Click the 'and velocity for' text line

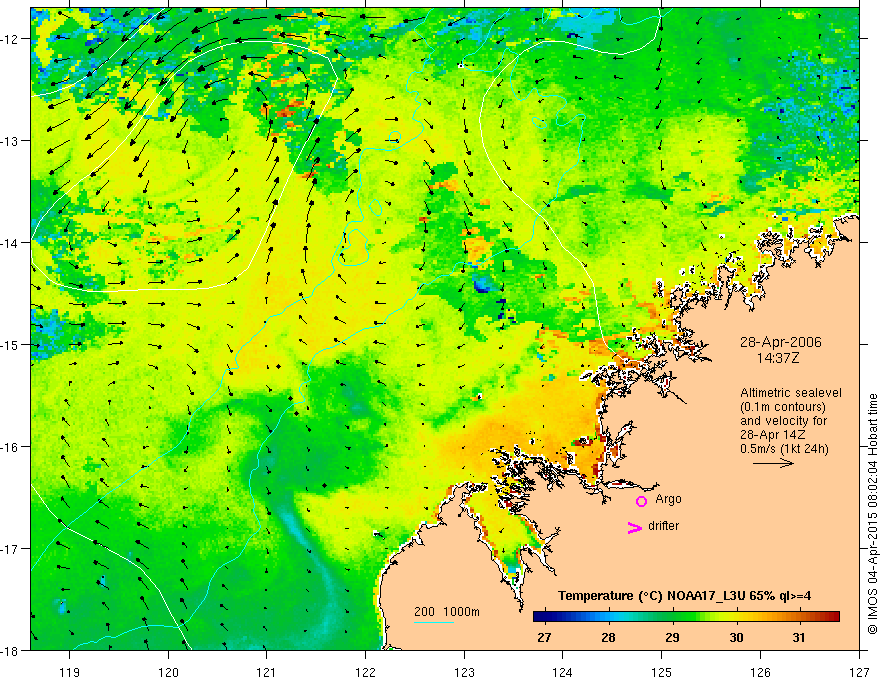tap(783, 421)
